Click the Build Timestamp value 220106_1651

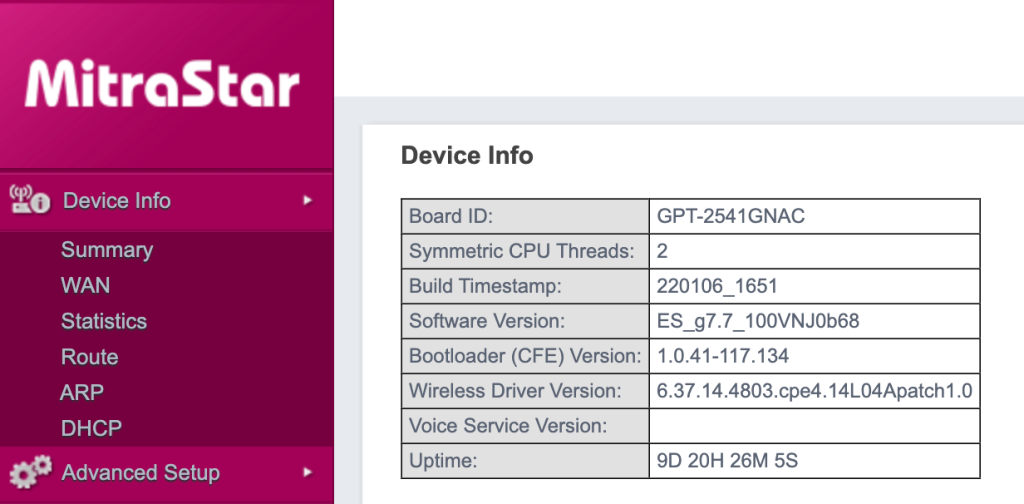click(x=717, y=286)
